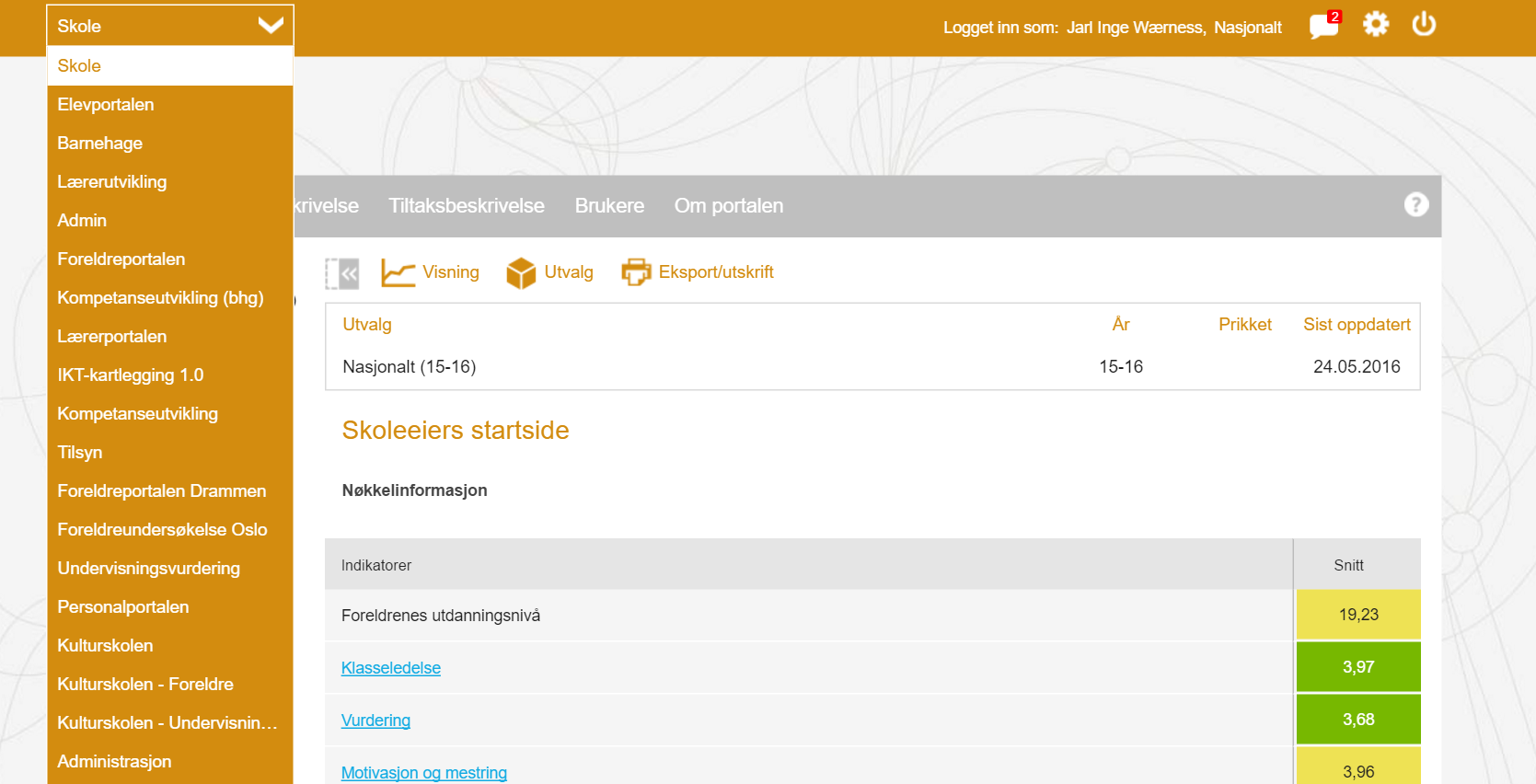Viewport: 1536px width, 784px height.
Task: Click the Utvalg column header in table
Action: point(367,324)
